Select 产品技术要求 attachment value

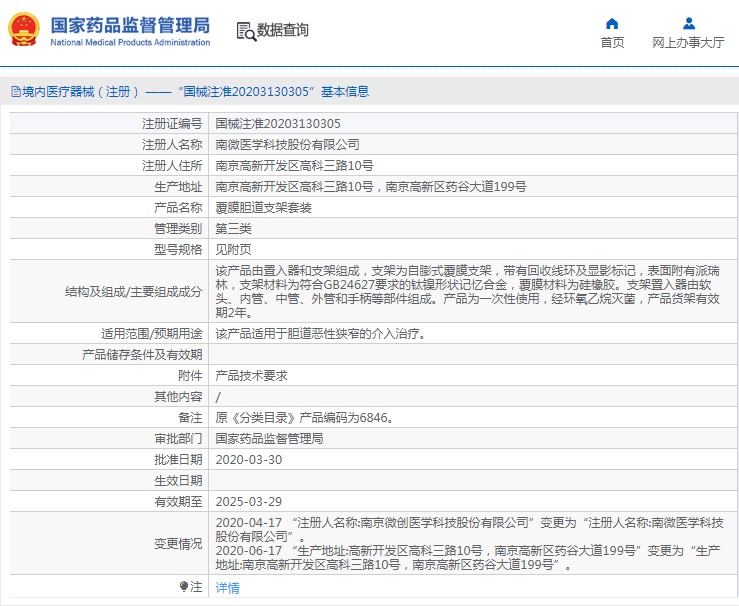(251, 376)
